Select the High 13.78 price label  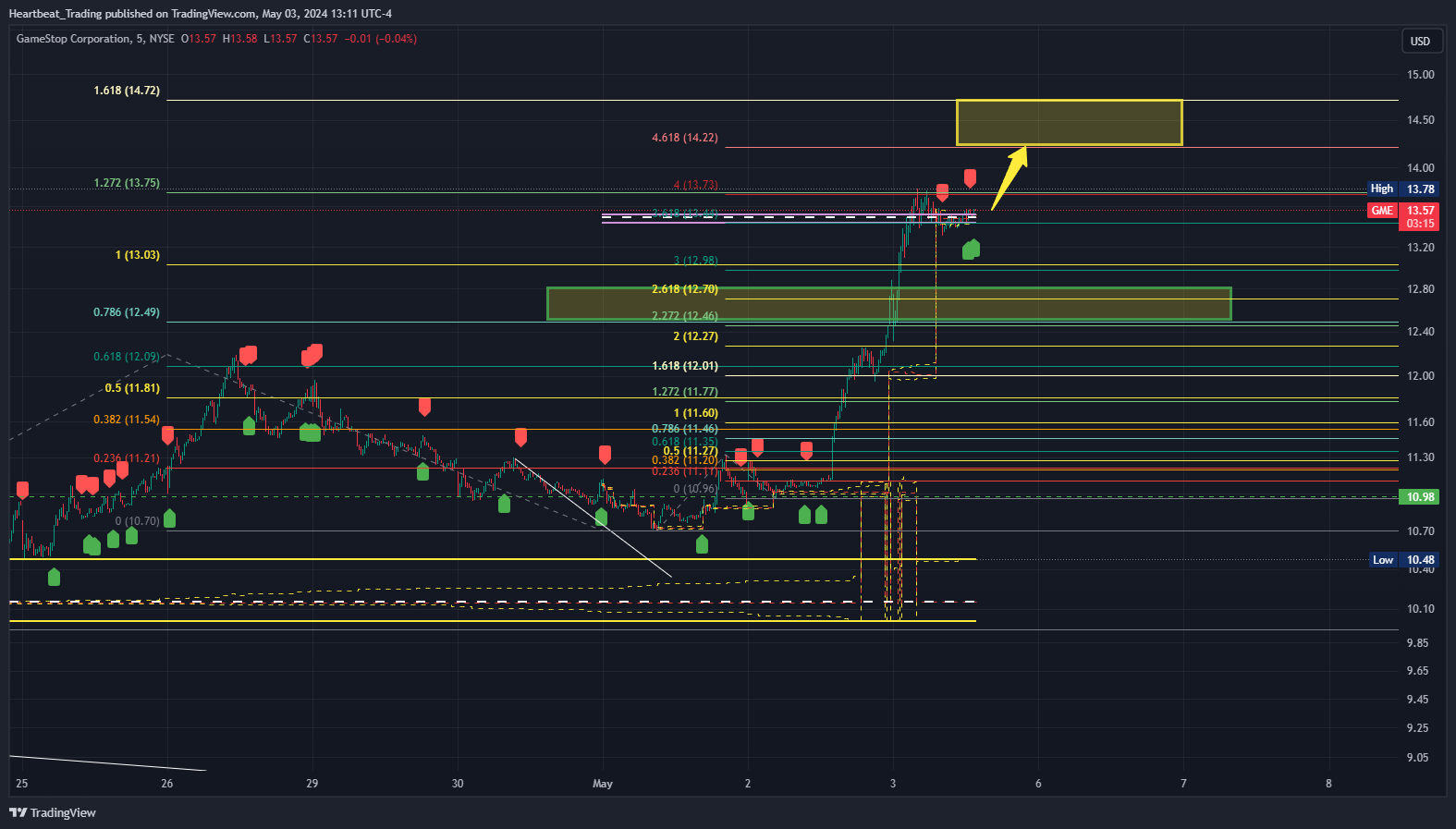pyautogui.click(x=1403, y=189)
